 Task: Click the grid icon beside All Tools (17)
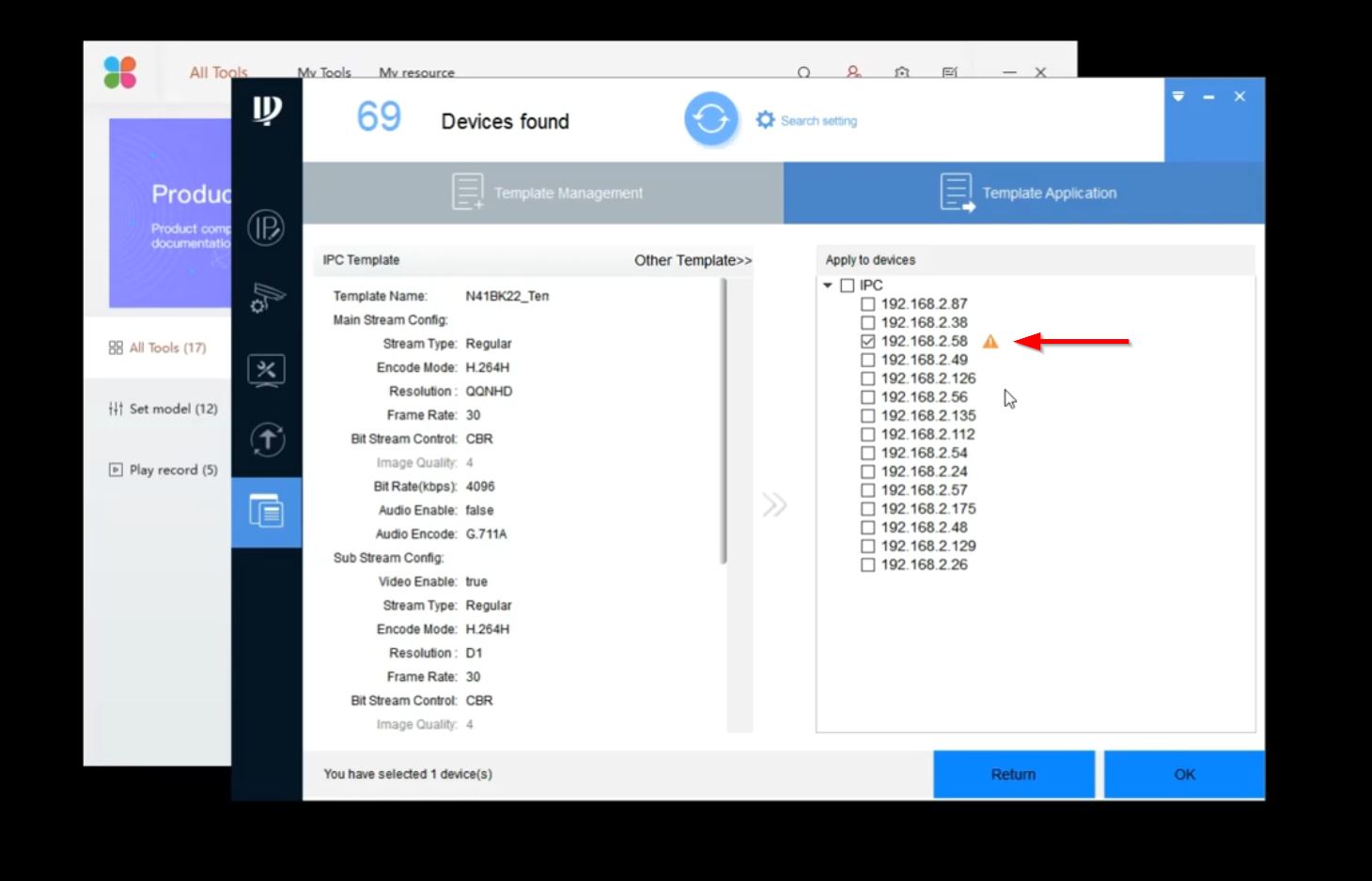pos(116,348)
